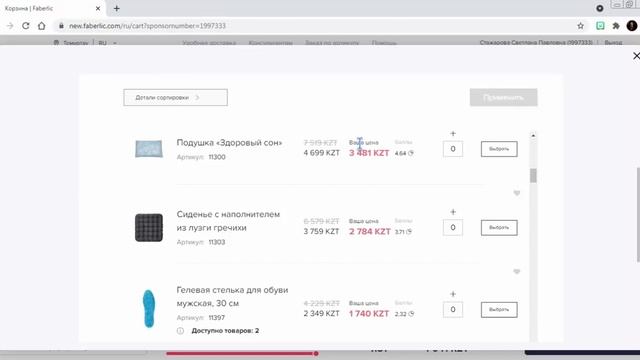Increase quantity for Сиденье с наполнителем
Image resolution: width=640 pixels, height=360 pixels.
pos(453,212)
